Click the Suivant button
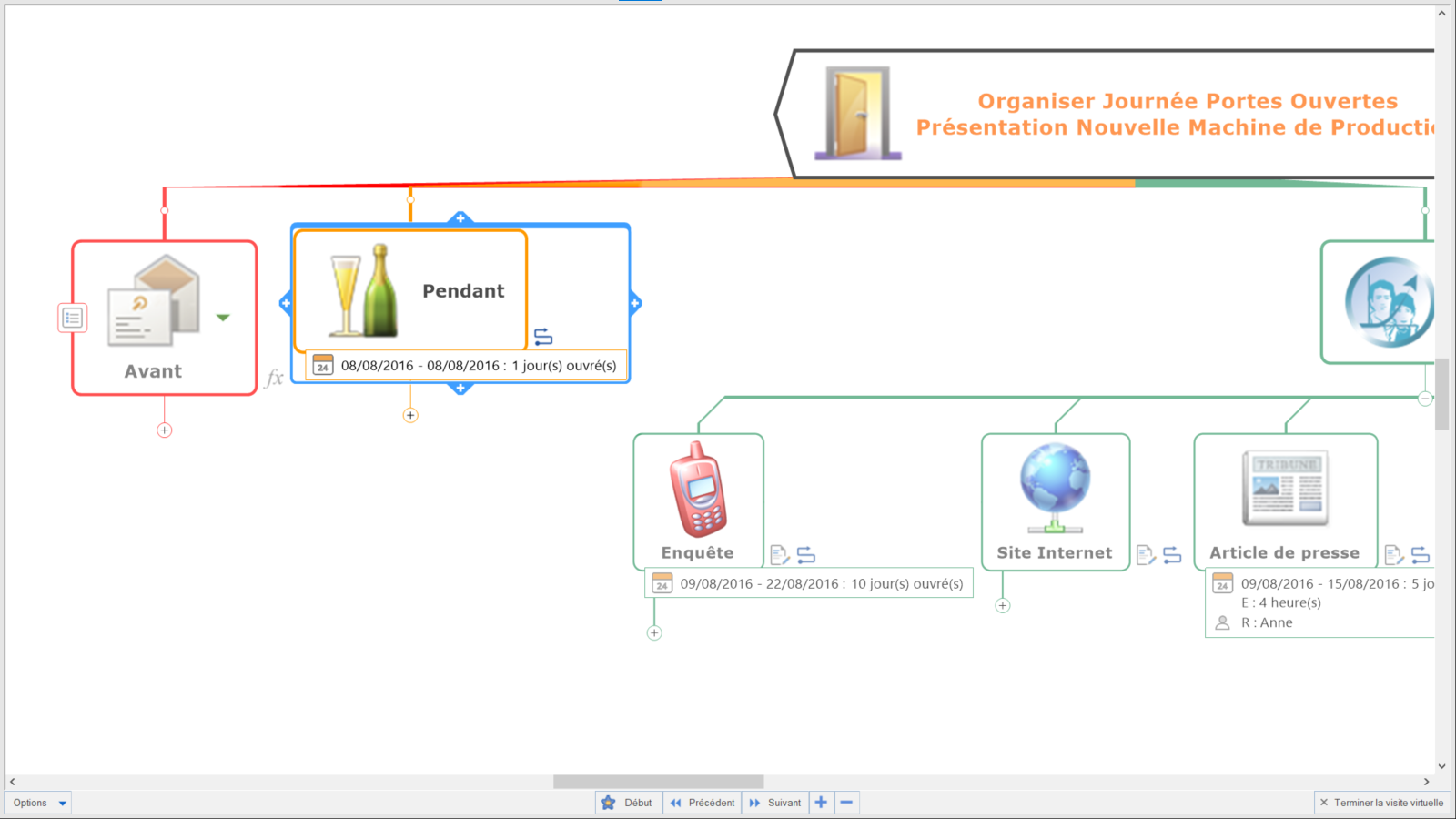1456x819 pixels. (x=775, y=803)
